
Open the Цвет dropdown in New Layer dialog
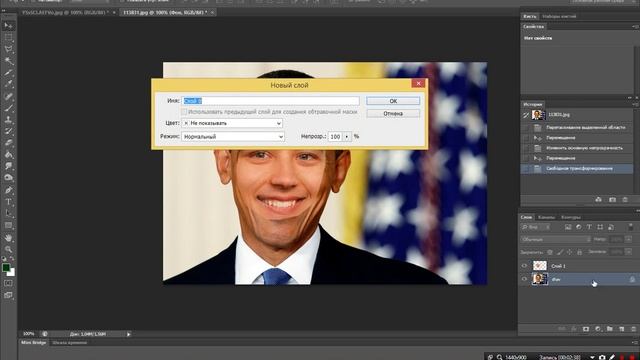232,123
